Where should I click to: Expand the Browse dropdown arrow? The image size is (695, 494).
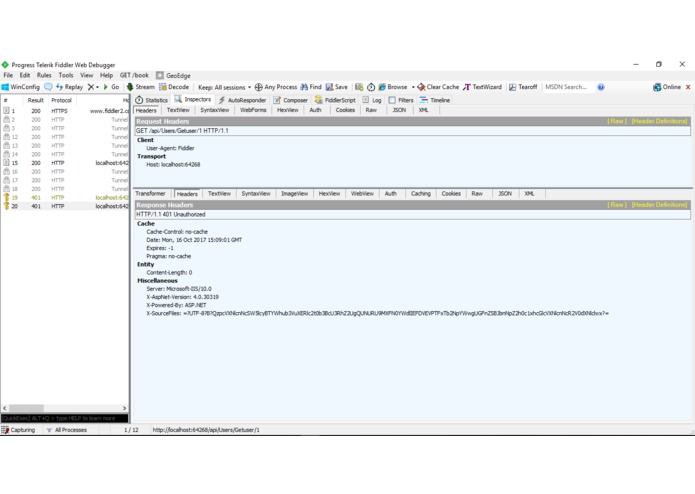pyautogui.click(x=413, y=87)
